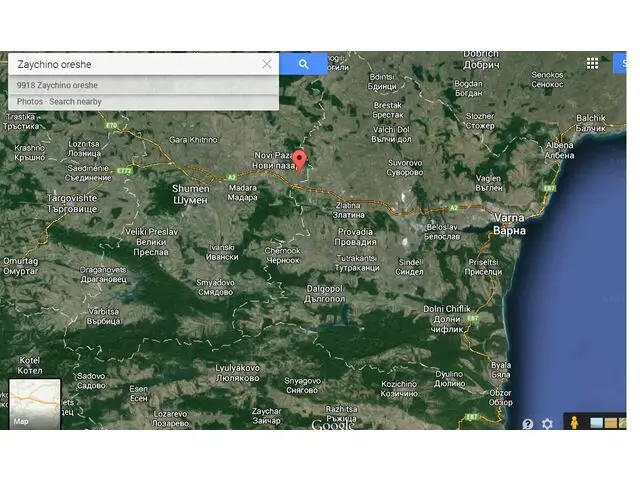Click the blue search magnifier button

tap(303, 64)
